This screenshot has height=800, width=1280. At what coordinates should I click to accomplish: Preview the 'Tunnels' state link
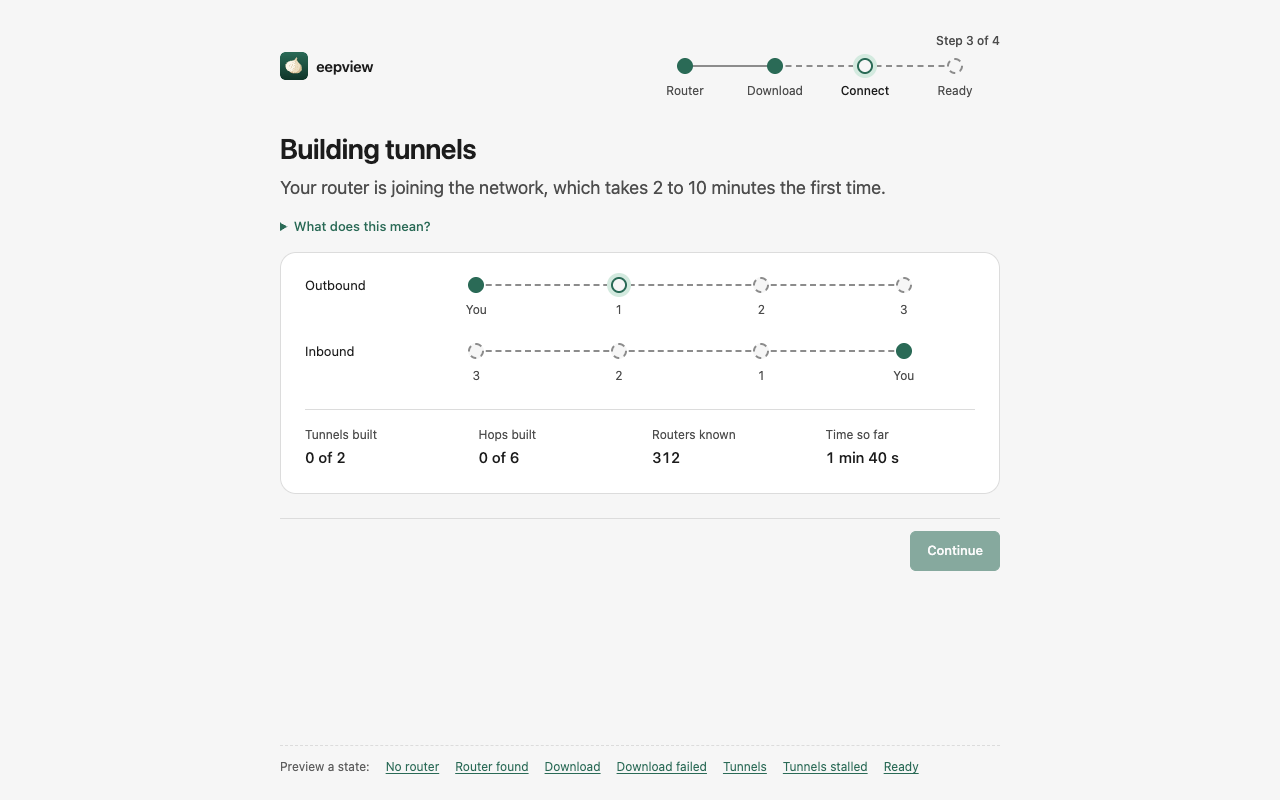pos(745,767)
